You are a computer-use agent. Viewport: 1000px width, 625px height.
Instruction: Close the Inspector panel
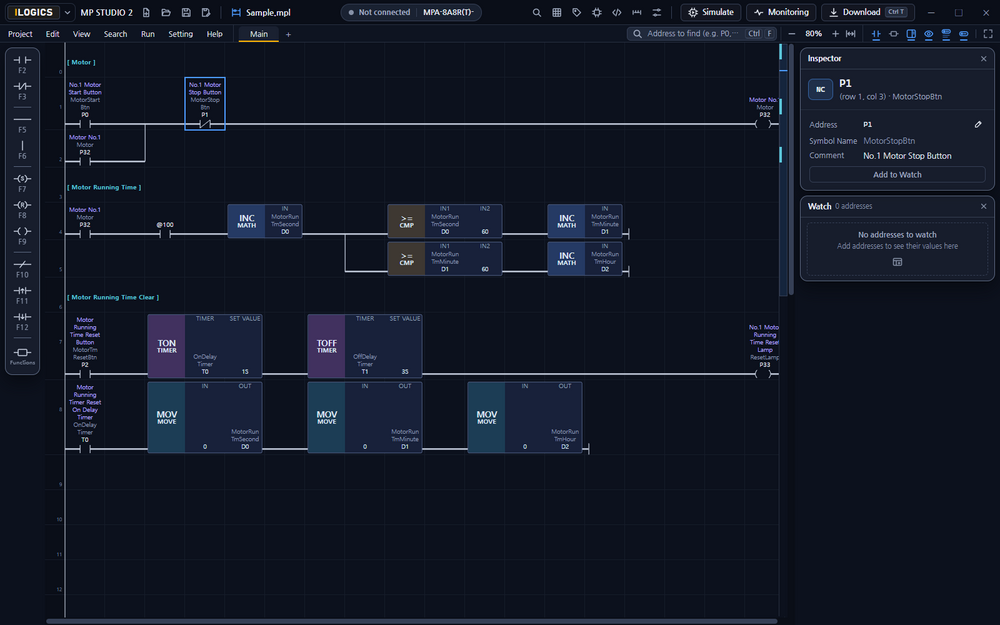(983, 59)
